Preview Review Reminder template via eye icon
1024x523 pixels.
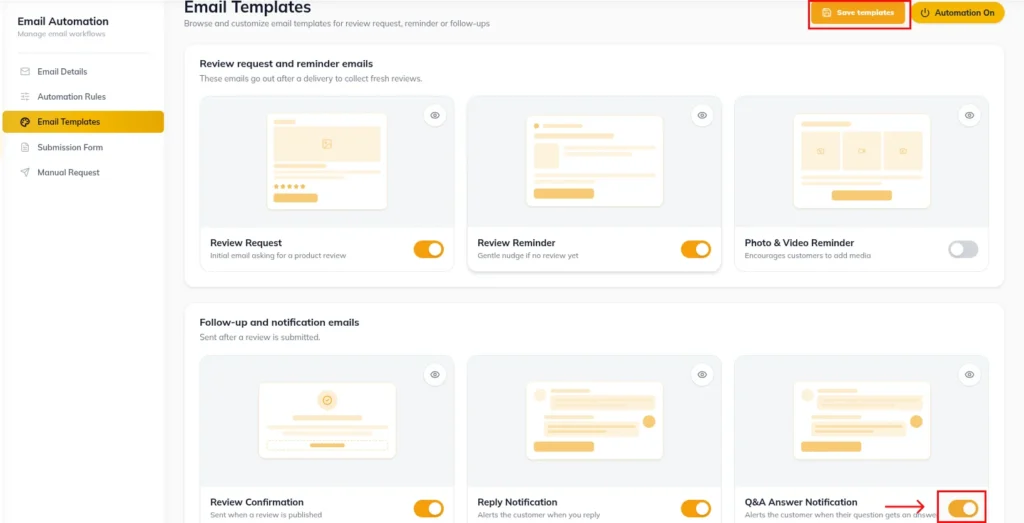[x=702, y=115]
